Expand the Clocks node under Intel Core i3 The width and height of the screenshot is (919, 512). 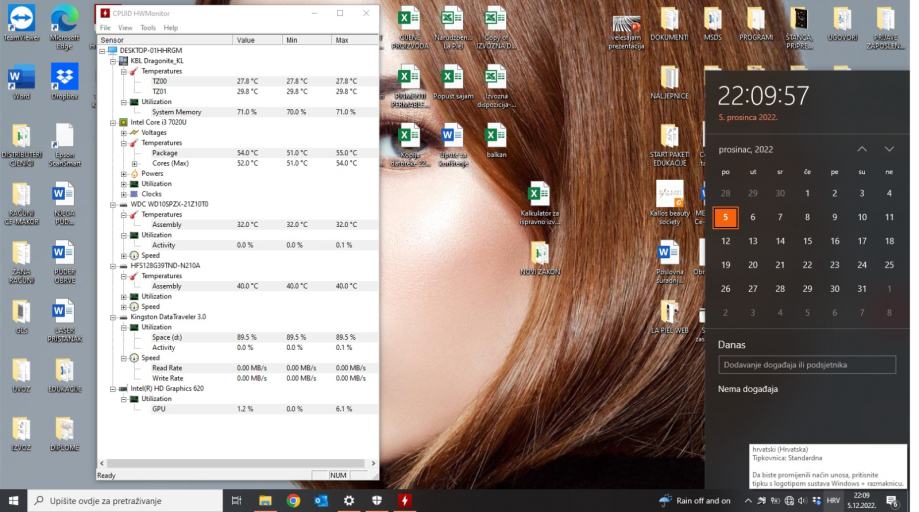(123, 194)
